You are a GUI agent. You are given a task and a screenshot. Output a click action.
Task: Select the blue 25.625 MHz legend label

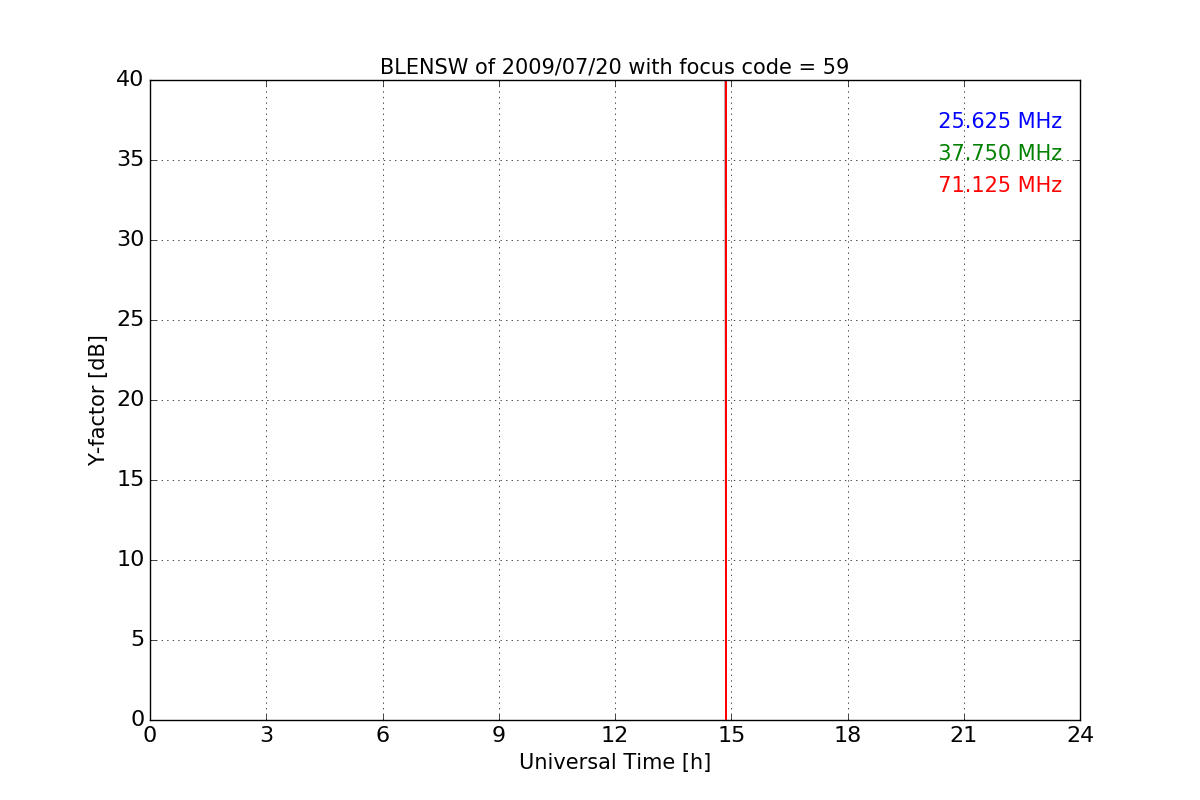tap(1000, 121)
